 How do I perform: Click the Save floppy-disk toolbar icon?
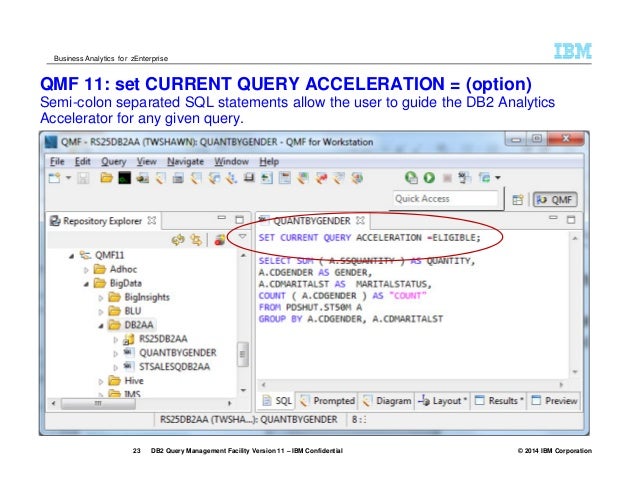pos(83,178)
